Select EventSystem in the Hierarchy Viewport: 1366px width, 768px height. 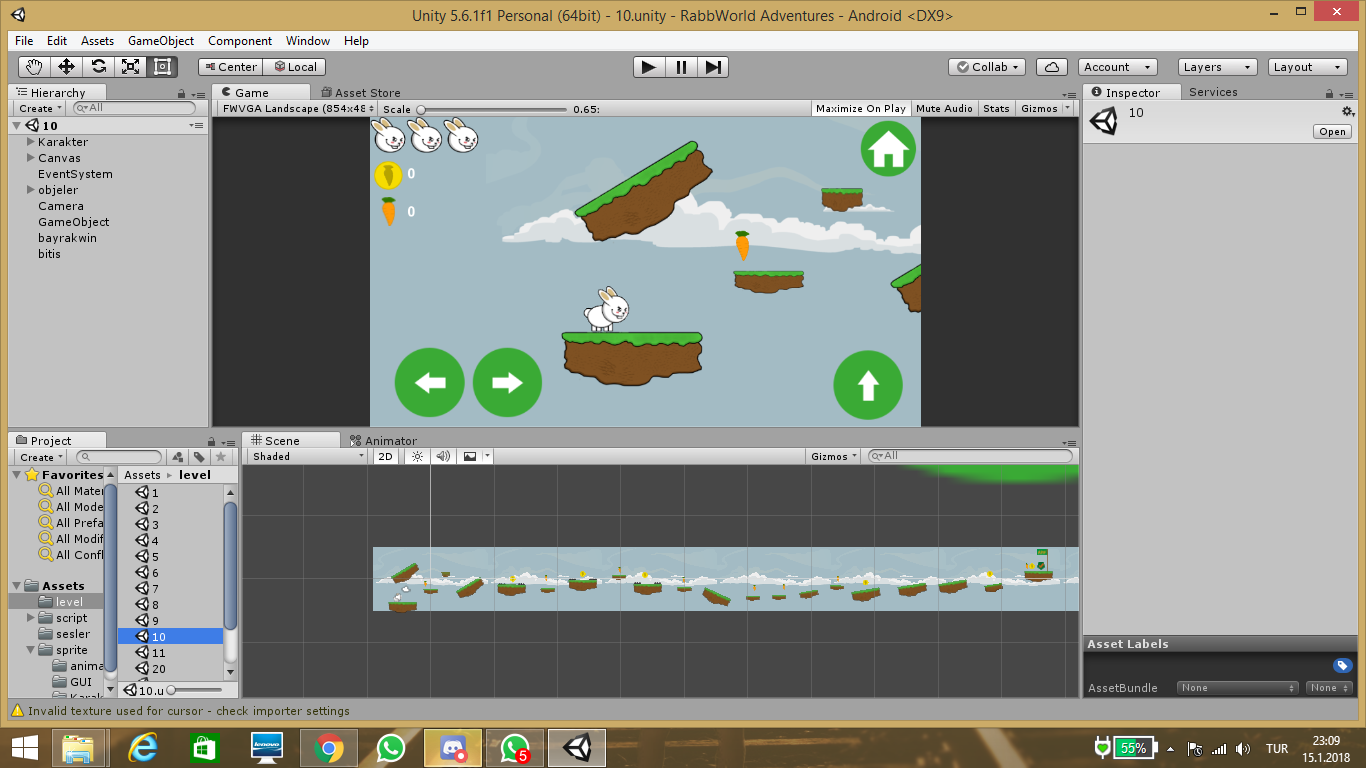pyautogui.click(x=75, y=174)
